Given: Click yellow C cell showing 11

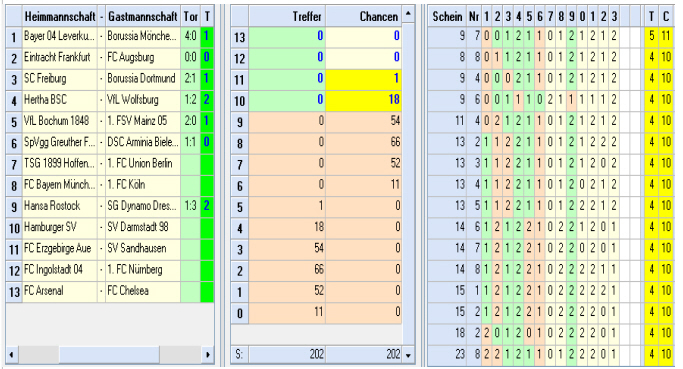Looking at the screenshot, I should pos(666,36).
